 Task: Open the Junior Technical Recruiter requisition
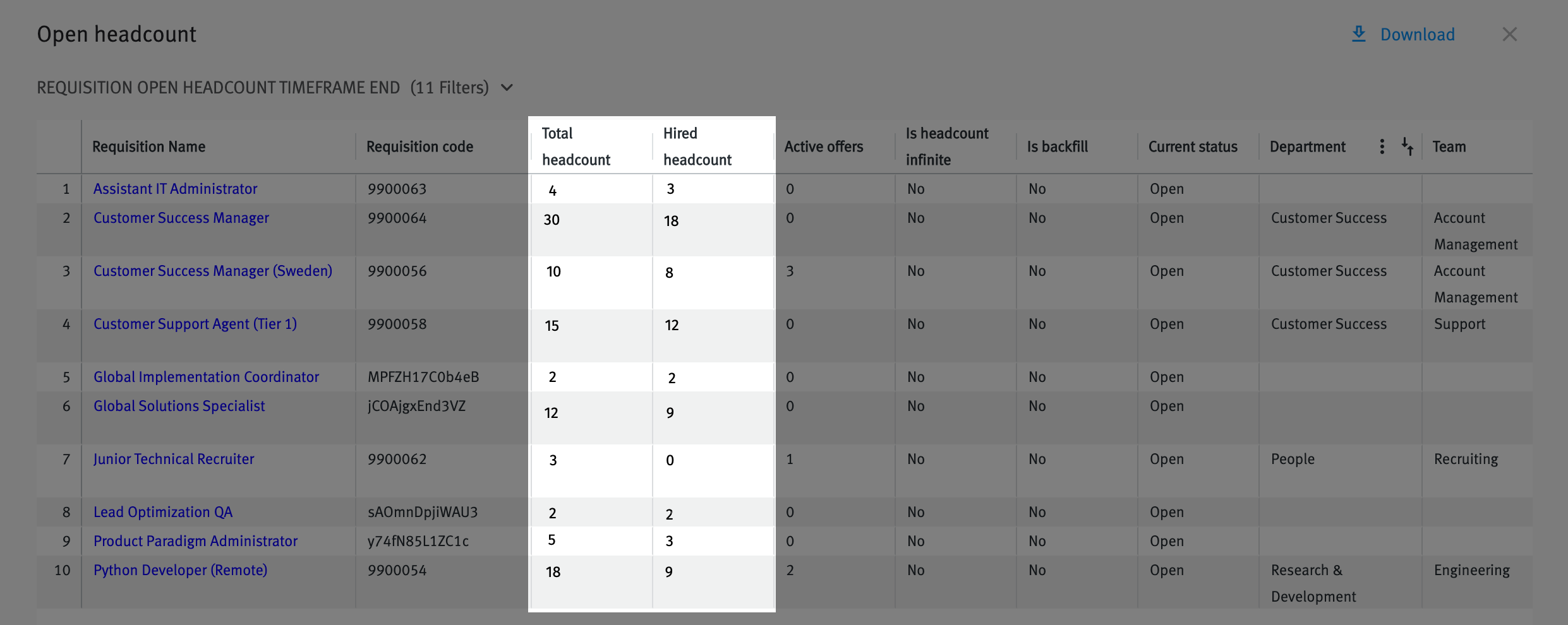click(173, 458)
